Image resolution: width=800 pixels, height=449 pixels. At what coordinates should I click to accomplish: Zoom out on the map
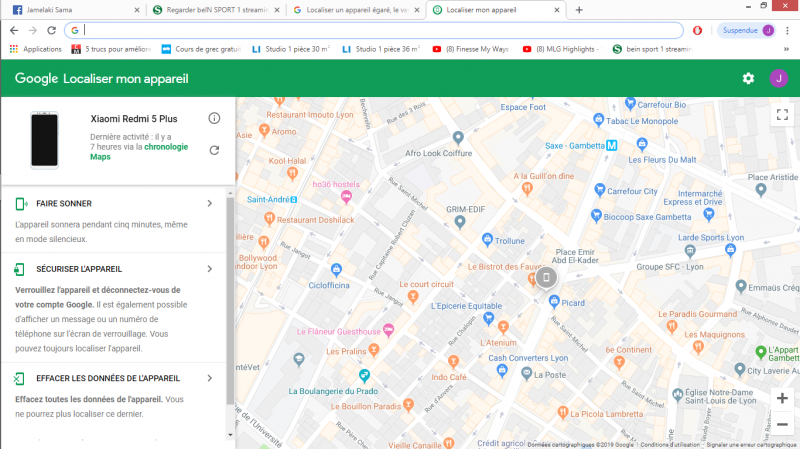click(x=782, y=424)
